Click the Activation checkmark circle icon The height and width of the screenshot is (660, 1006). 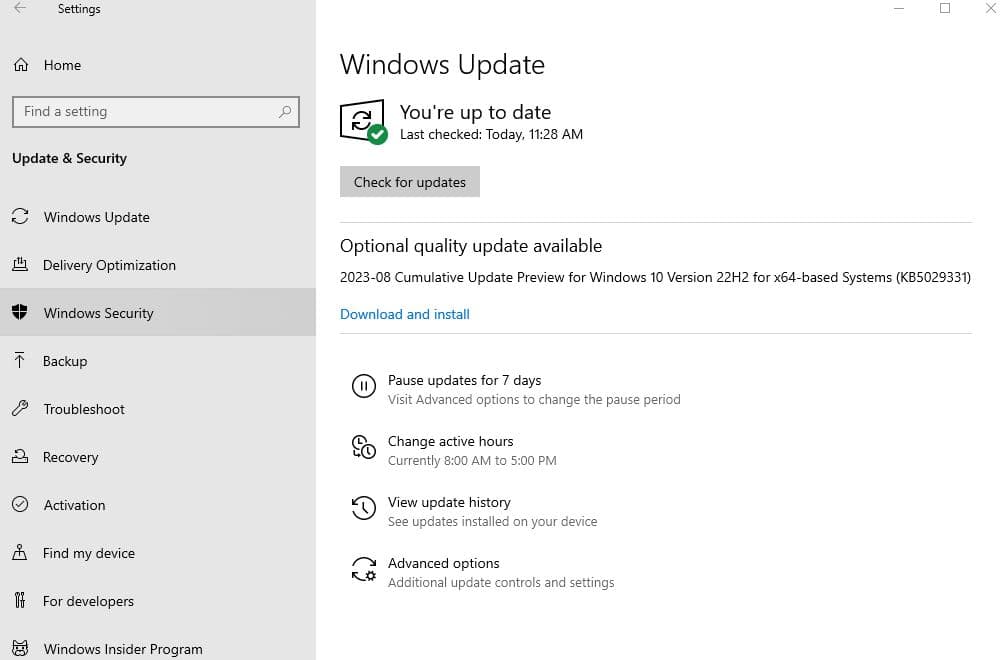tap(20, 504)
